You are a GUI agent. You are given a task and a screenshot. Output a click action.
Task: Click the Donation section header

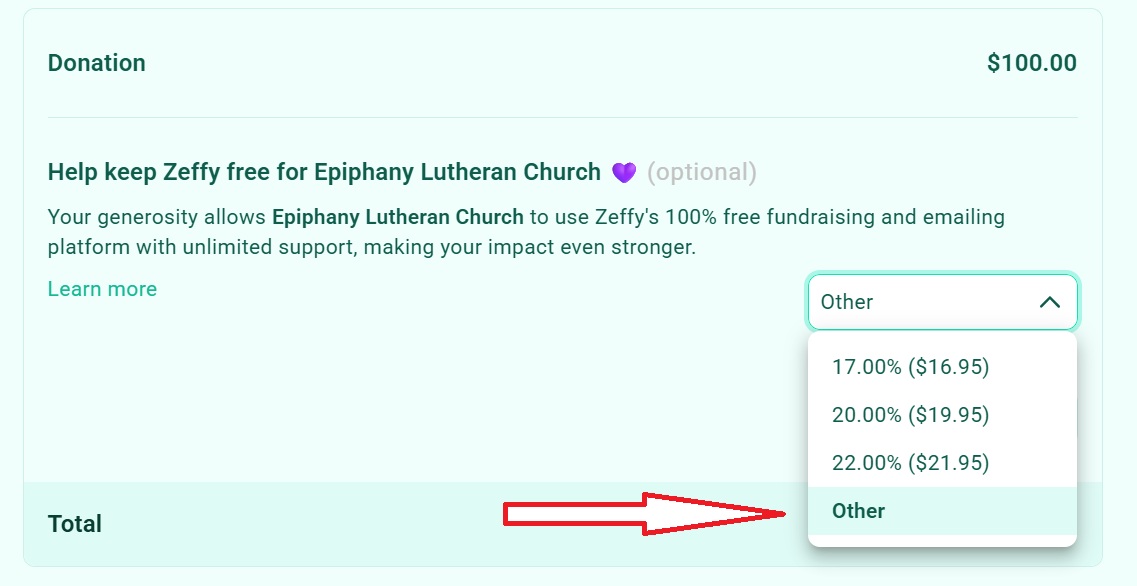(97, 62)
